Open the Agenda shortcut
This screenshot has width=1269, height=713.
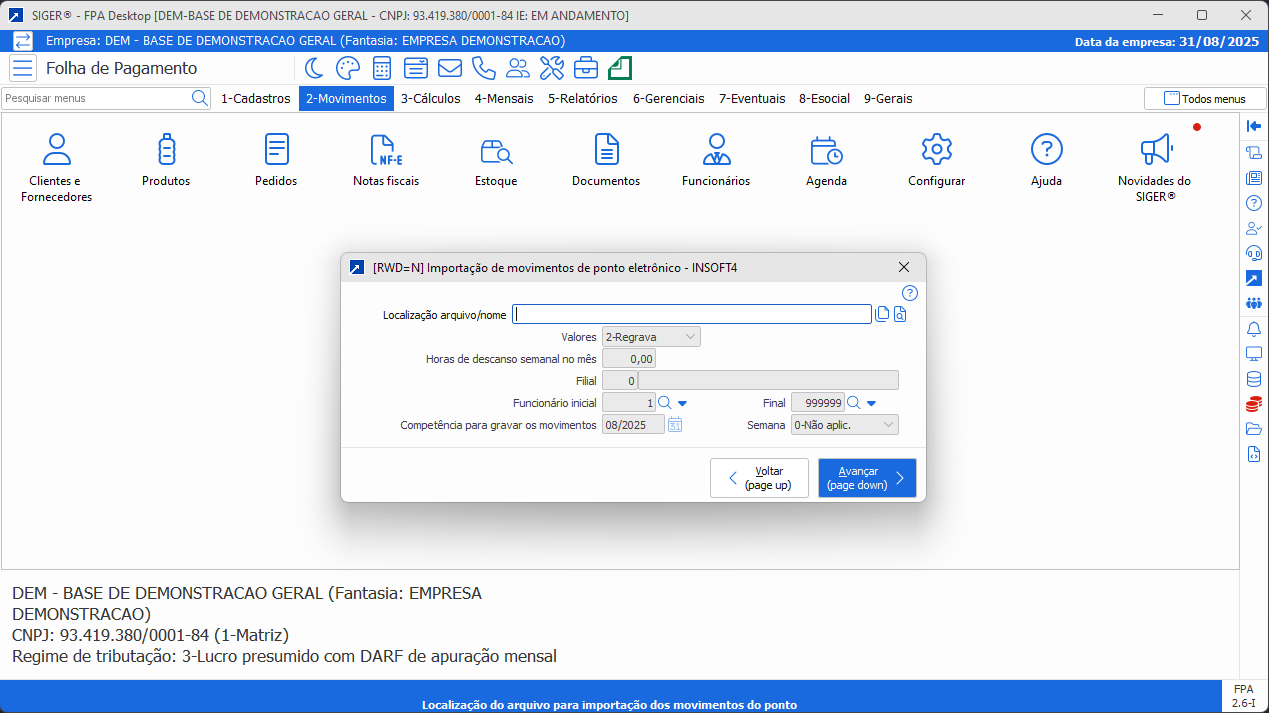coord(826,160)
